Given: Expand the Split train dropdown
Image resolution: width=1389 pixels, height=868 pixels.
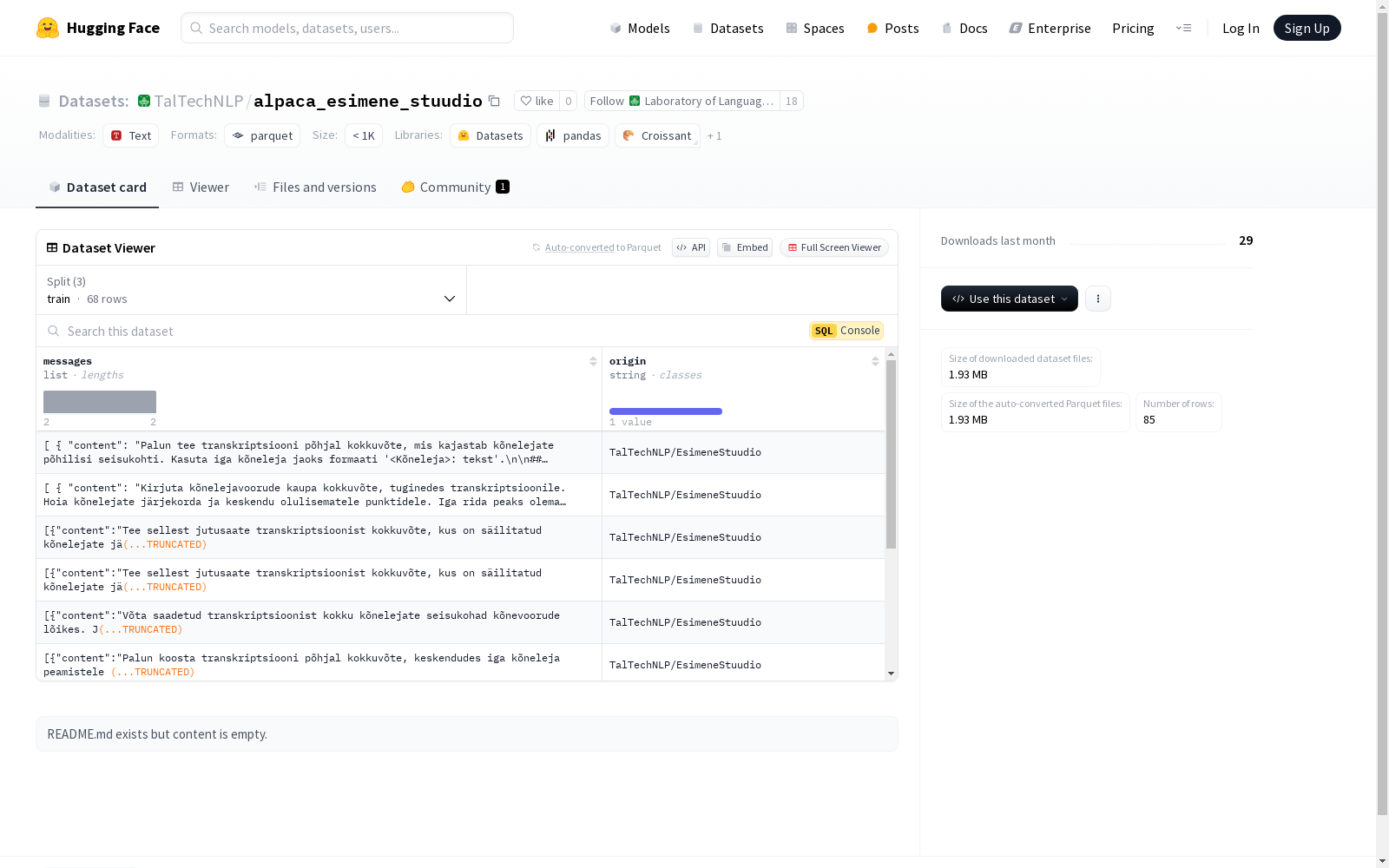Looking at the screenshot, I should click(252, 290).
